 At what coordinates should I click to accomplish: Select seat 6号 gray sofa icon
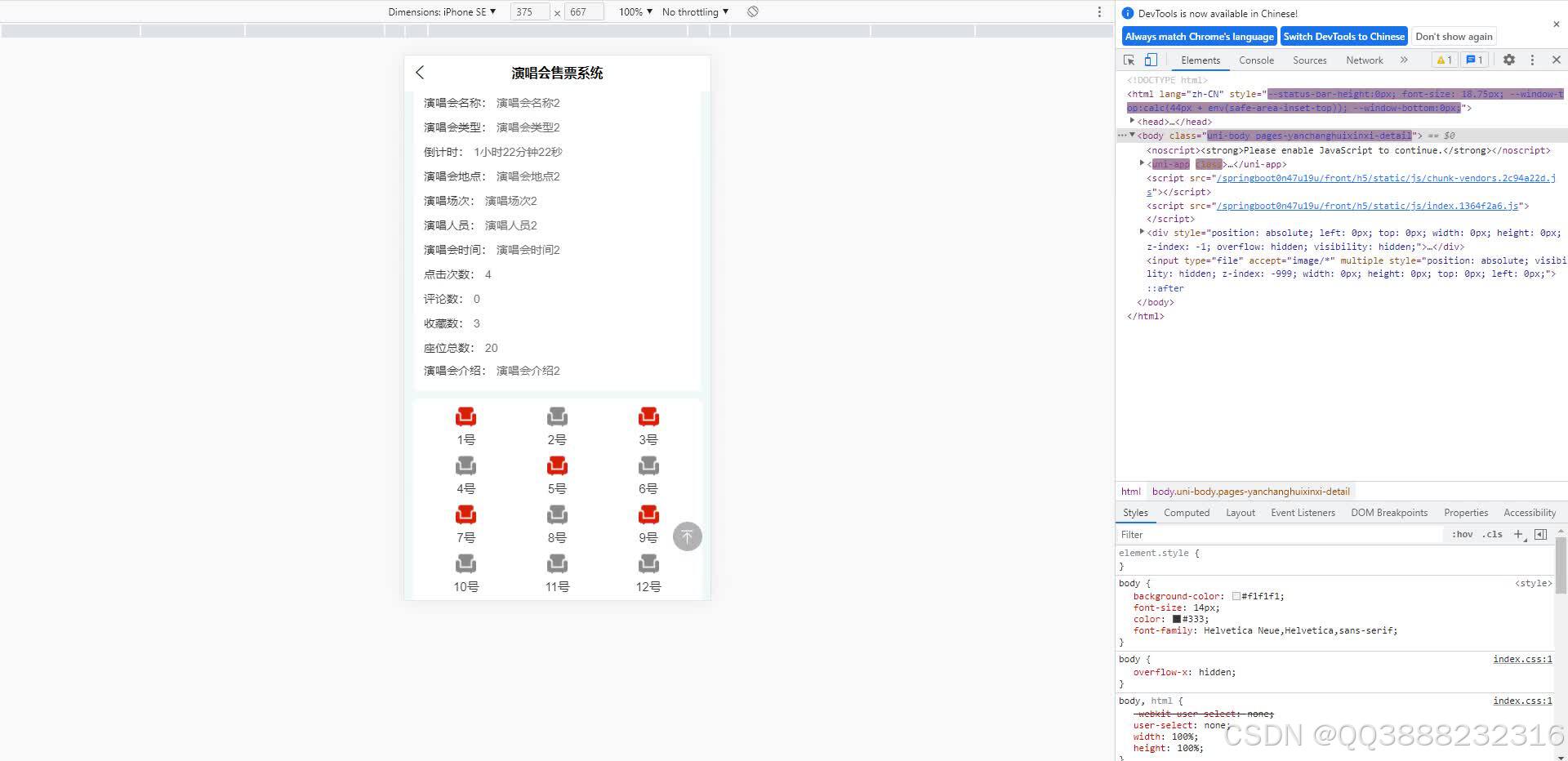[648, 466]
